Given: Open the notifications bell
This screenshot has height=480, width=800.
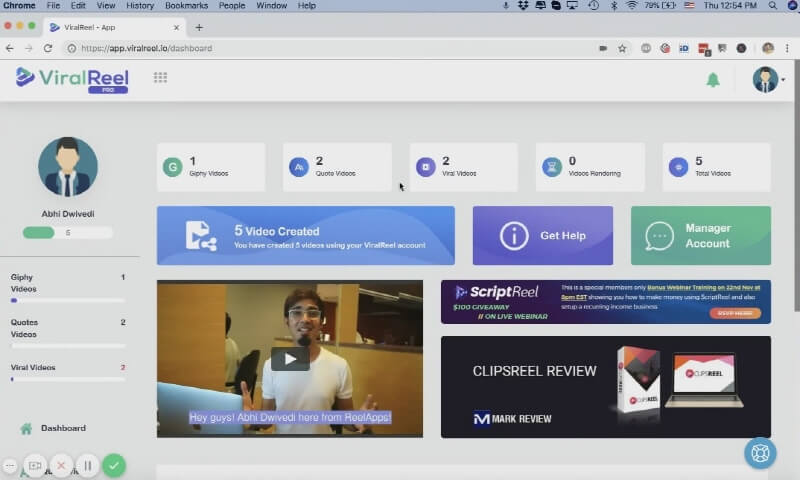Looking at the screenshot, I should pos(713,80).
